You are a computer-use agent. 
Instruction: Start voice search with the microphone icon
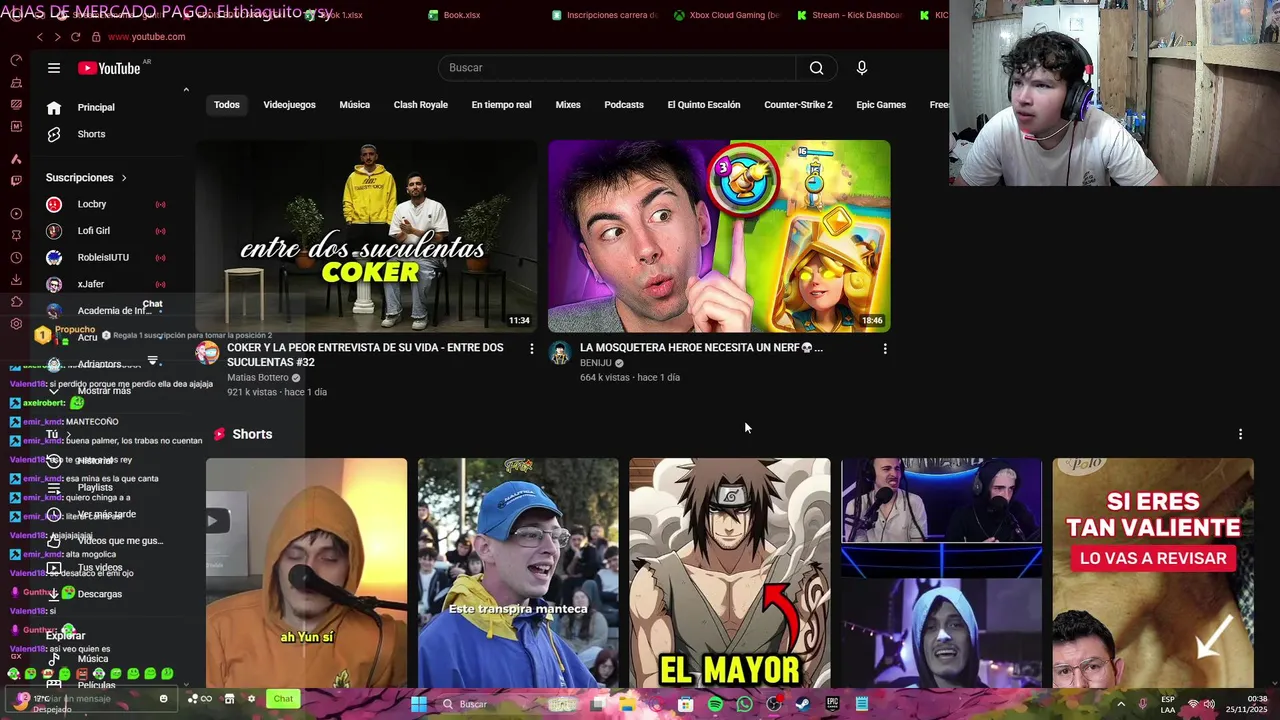(862, 68)
